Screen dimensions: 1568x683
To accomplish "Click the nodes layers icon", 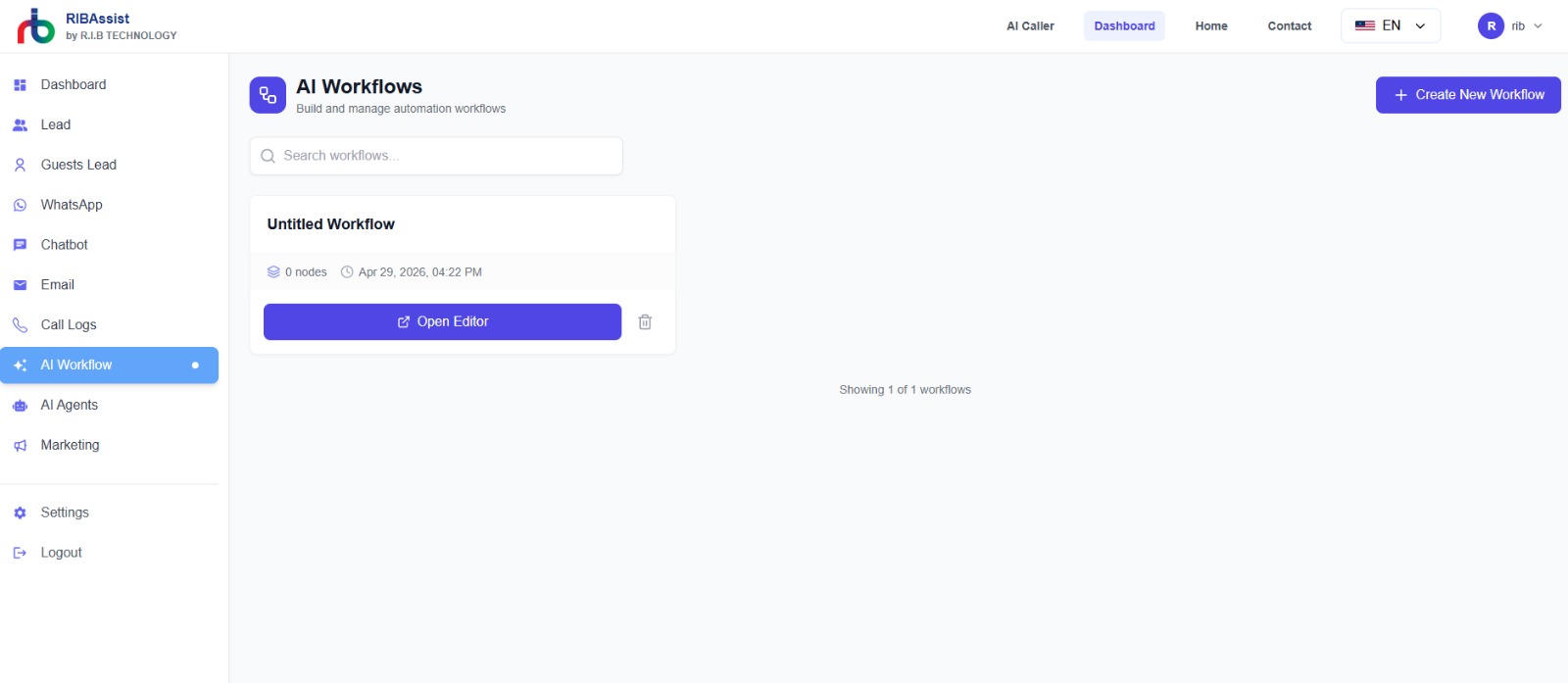I will coord(273,272).
